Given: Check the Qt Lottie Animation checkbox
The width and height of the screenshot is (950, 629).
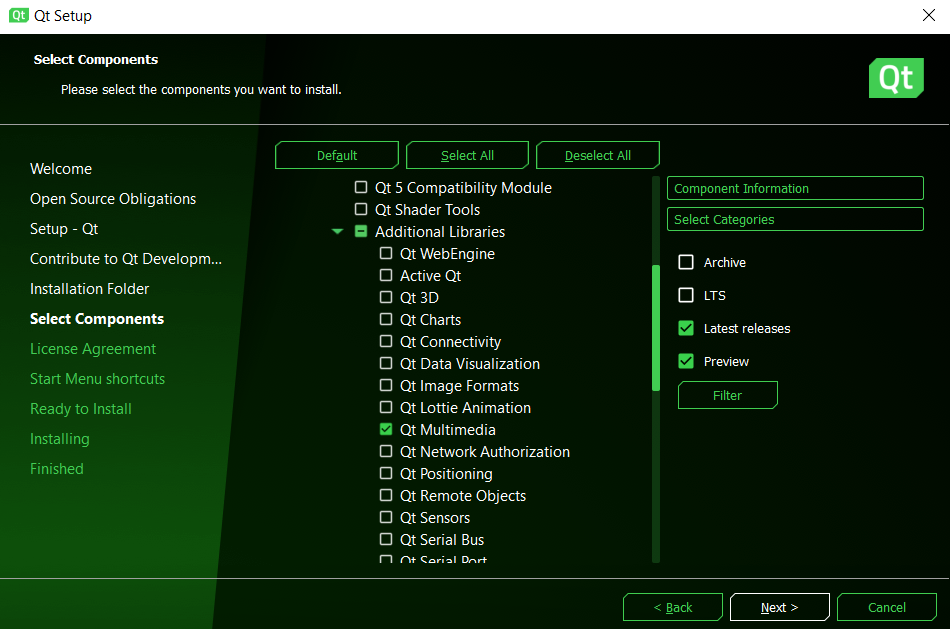Looking at the screenshot, I should (386, 407).
